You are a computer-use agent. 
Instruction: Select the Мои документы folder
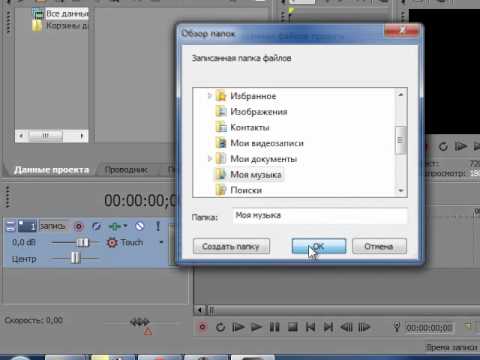(x=263, y=159)
